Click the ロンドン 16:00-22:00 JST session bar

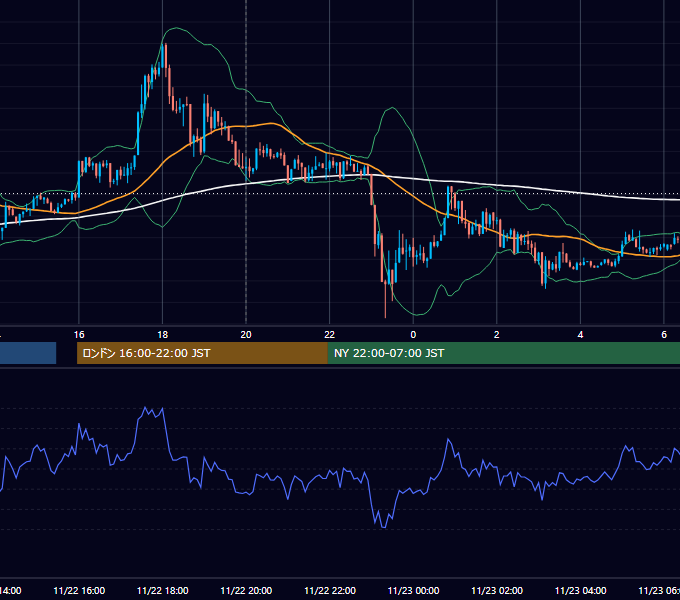coord(202,353)
